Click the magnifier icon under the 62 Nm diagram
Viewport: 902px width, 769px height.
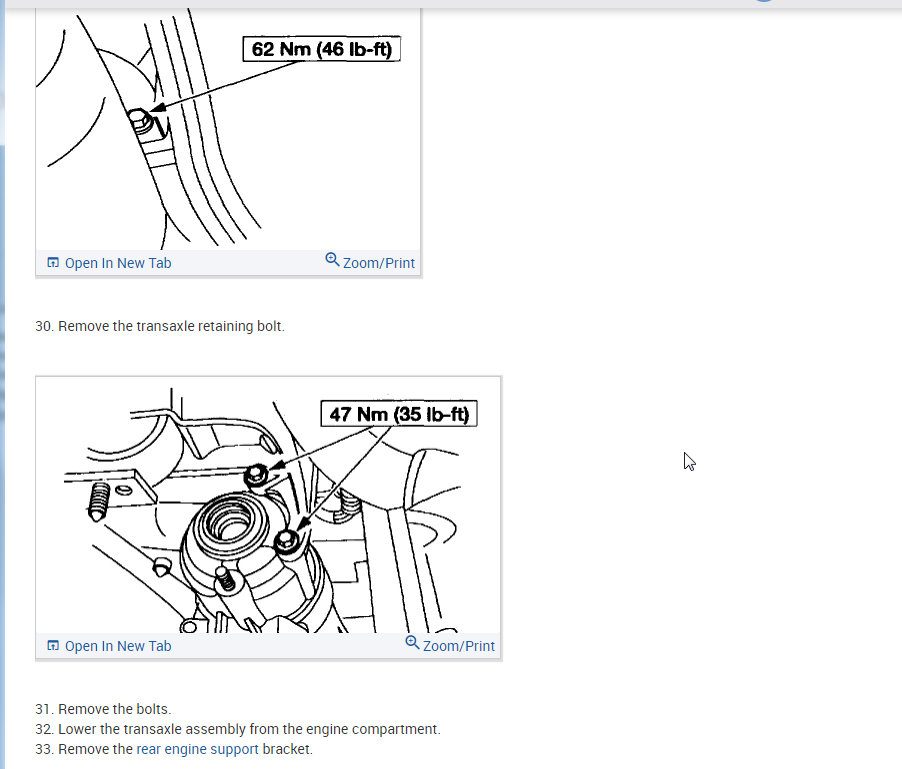pos(332,259)
